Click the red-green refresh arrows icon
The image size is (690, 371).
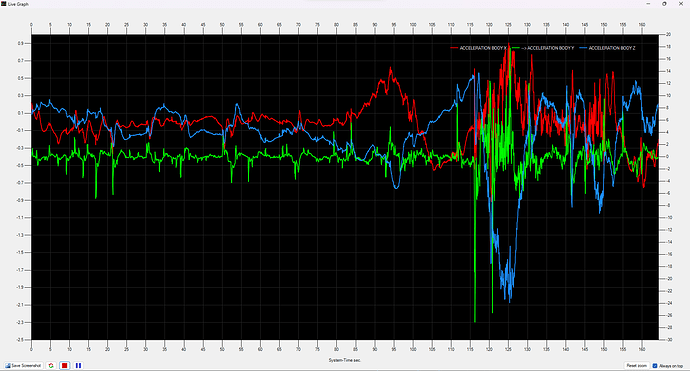pos(51,366)
